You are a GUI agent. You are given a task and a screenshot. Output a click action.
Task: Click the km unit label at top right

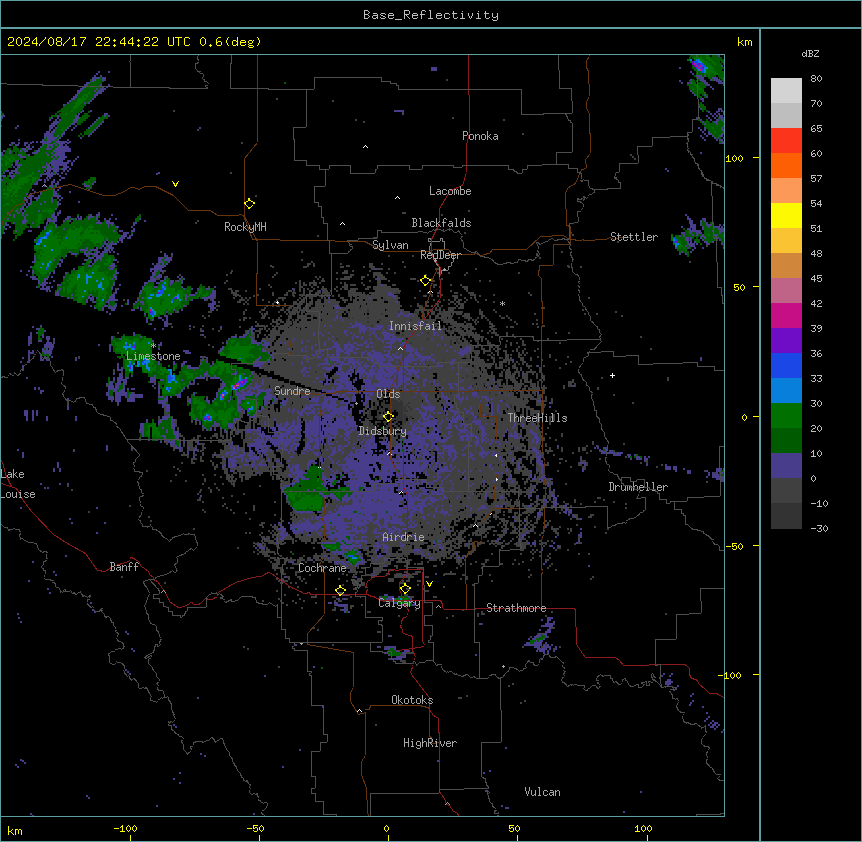pos(745,42)
